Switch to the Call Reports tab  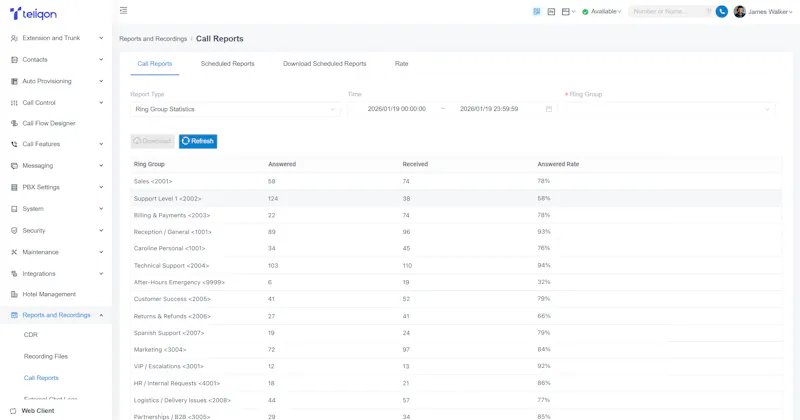[x=155, y=64]
